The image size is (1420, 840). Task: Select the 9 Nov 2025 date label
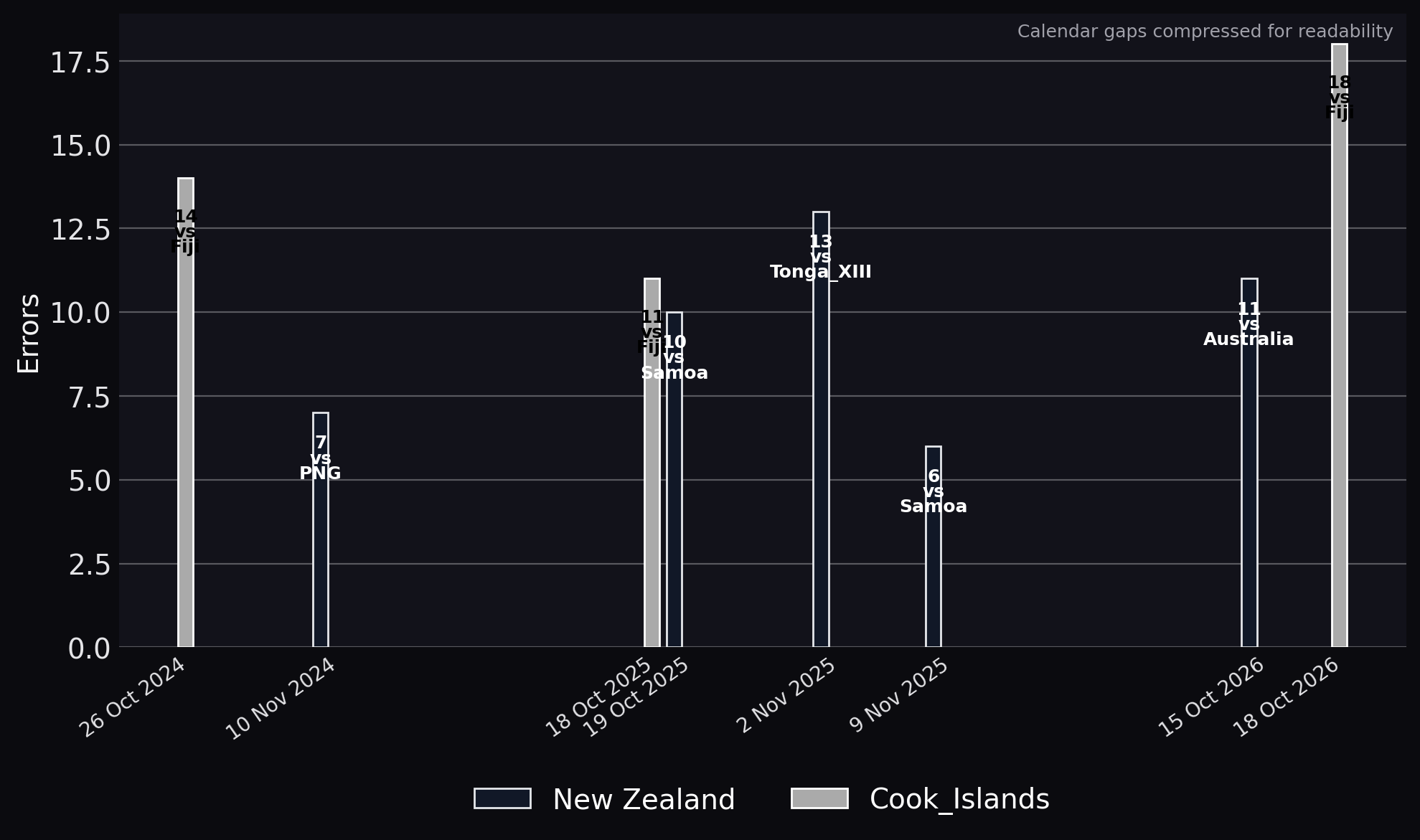[x=901, y=696]
